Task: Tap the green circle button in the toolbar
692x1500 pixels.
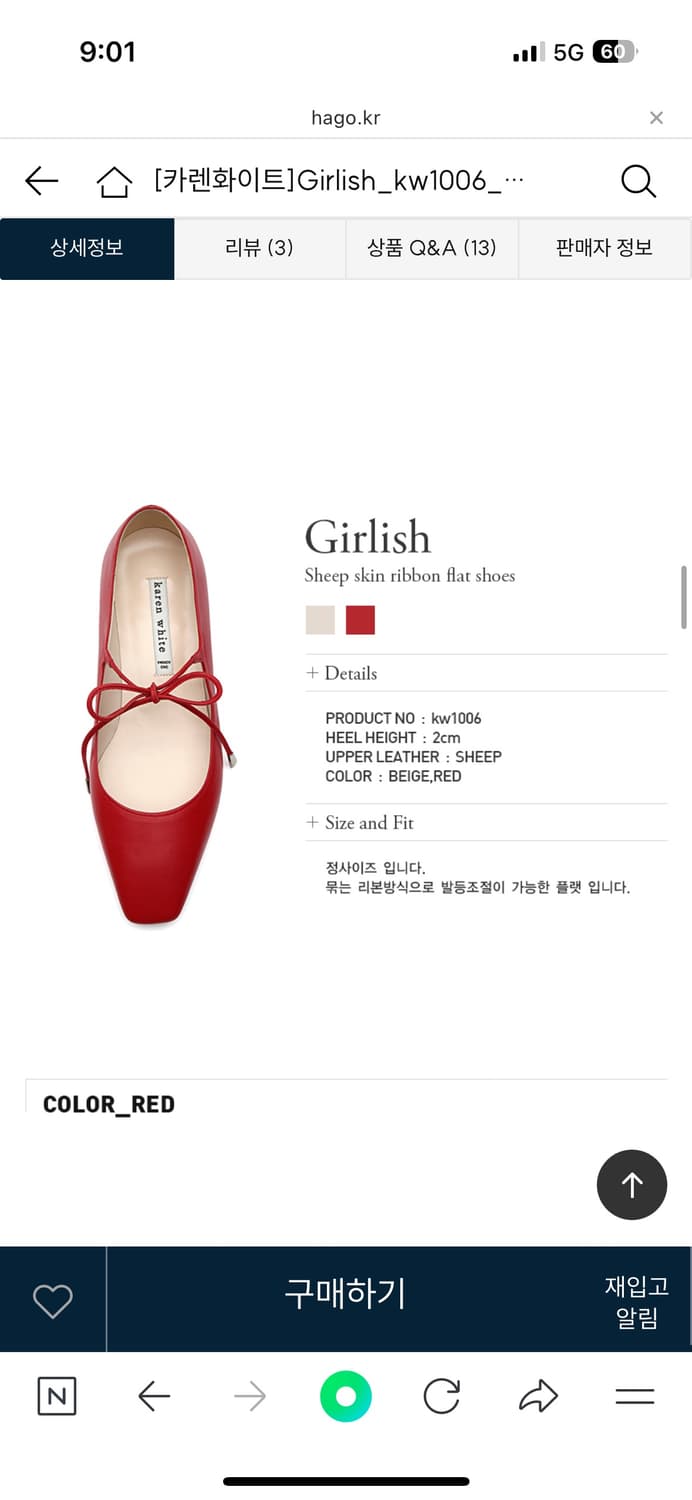Action: tap(346, 1396)
